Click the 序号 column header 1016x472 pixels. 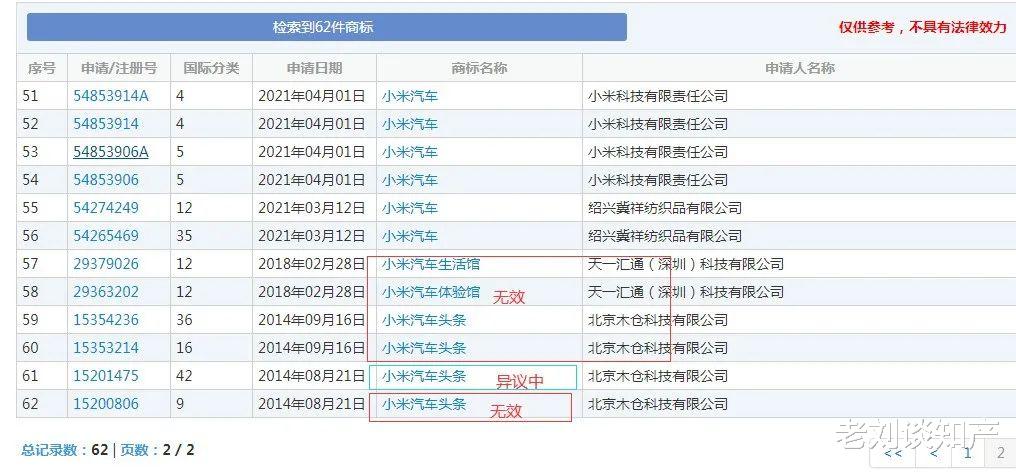click(x=41, y=68)
